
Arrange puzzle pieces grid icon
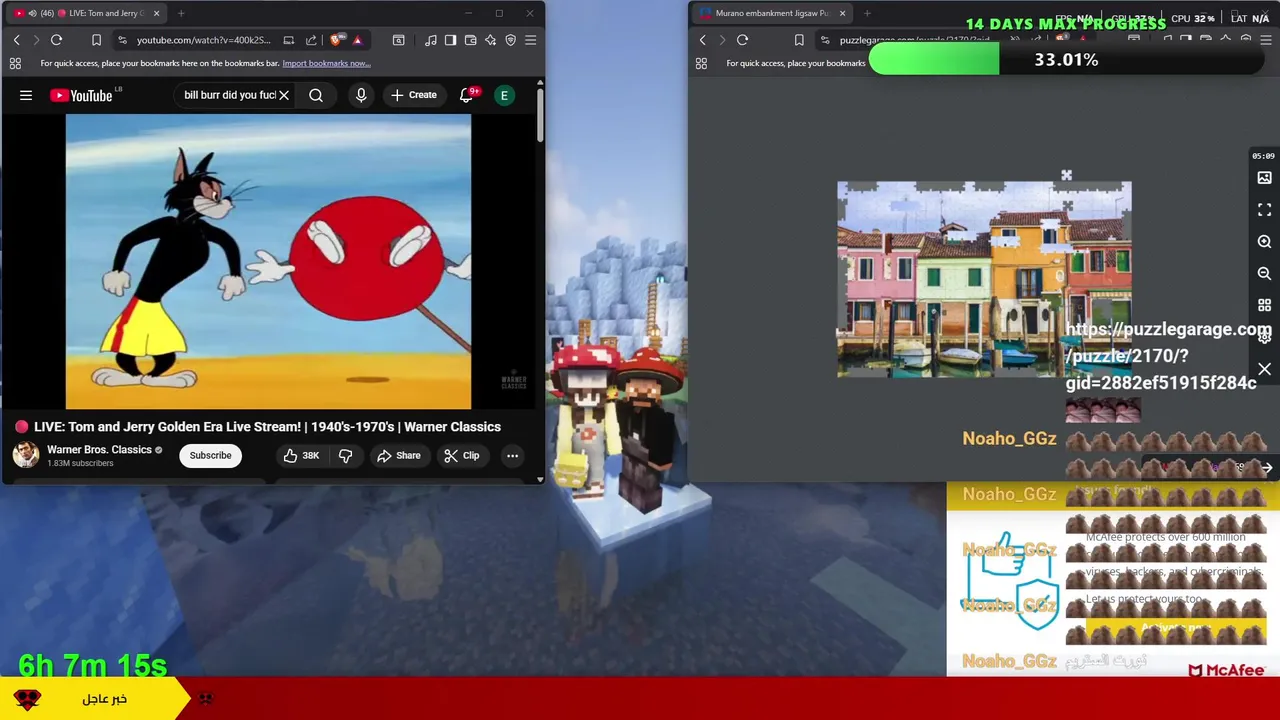click(1264, 305)
